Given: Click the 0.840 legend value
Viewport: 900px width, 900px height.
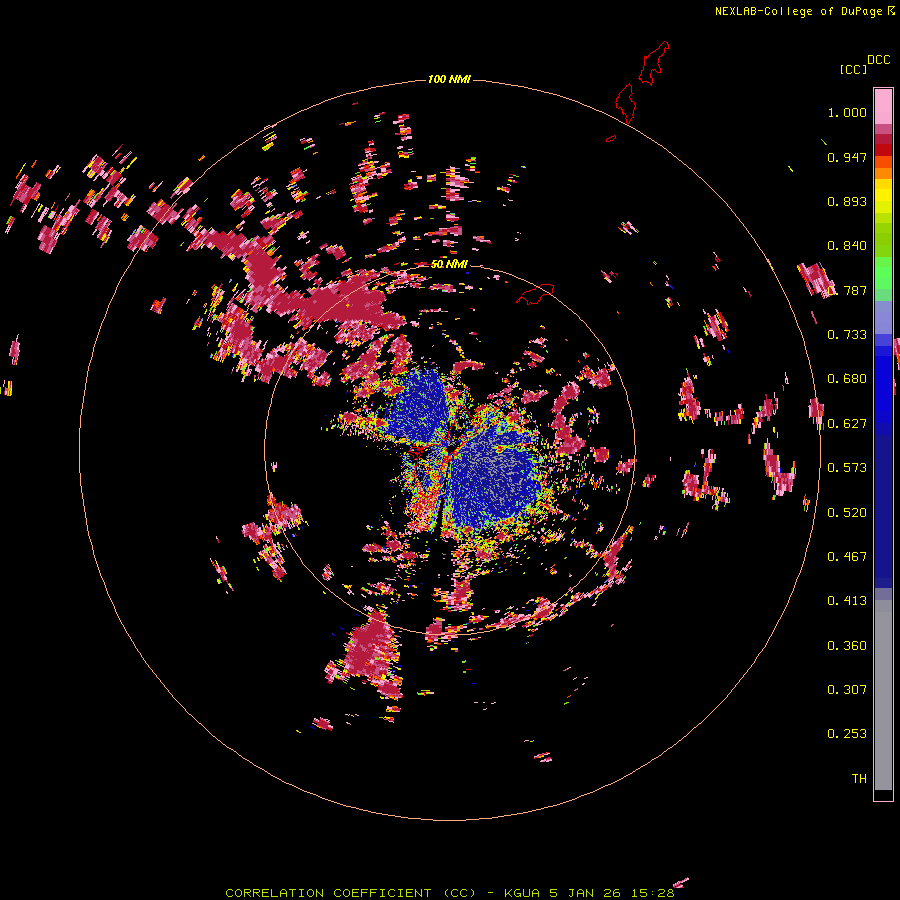Looking at the screenshot, I should (847, 246).
